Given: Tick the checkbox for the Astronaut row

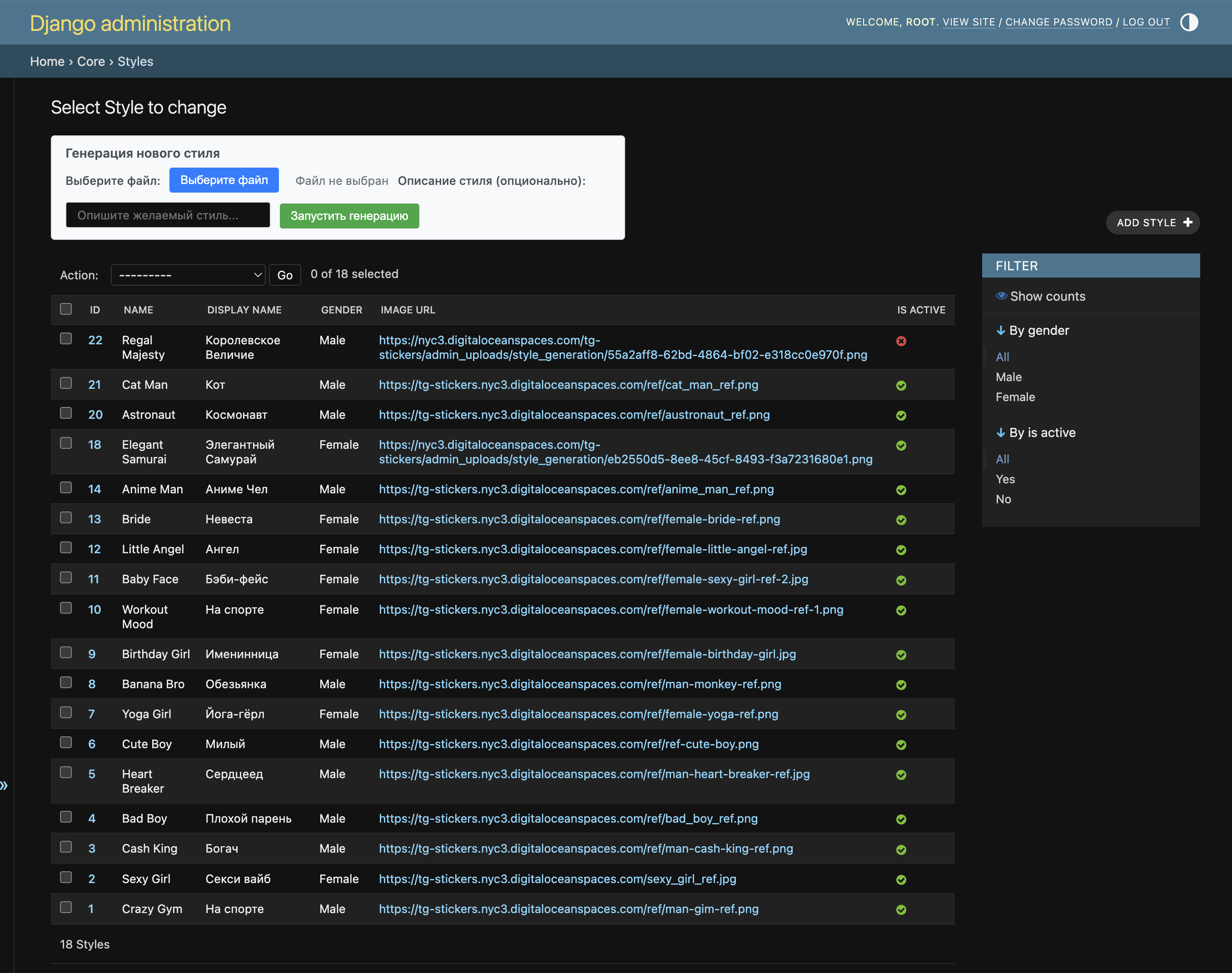Looking at the screenshot, I should [x=66, y=413].
